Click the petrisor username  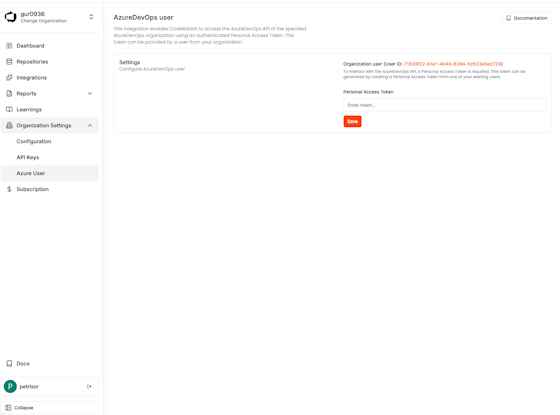click(29, 386)
